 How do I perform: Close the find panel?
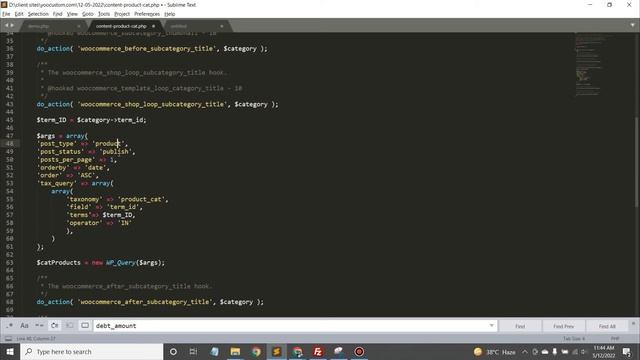click(633, 324)
